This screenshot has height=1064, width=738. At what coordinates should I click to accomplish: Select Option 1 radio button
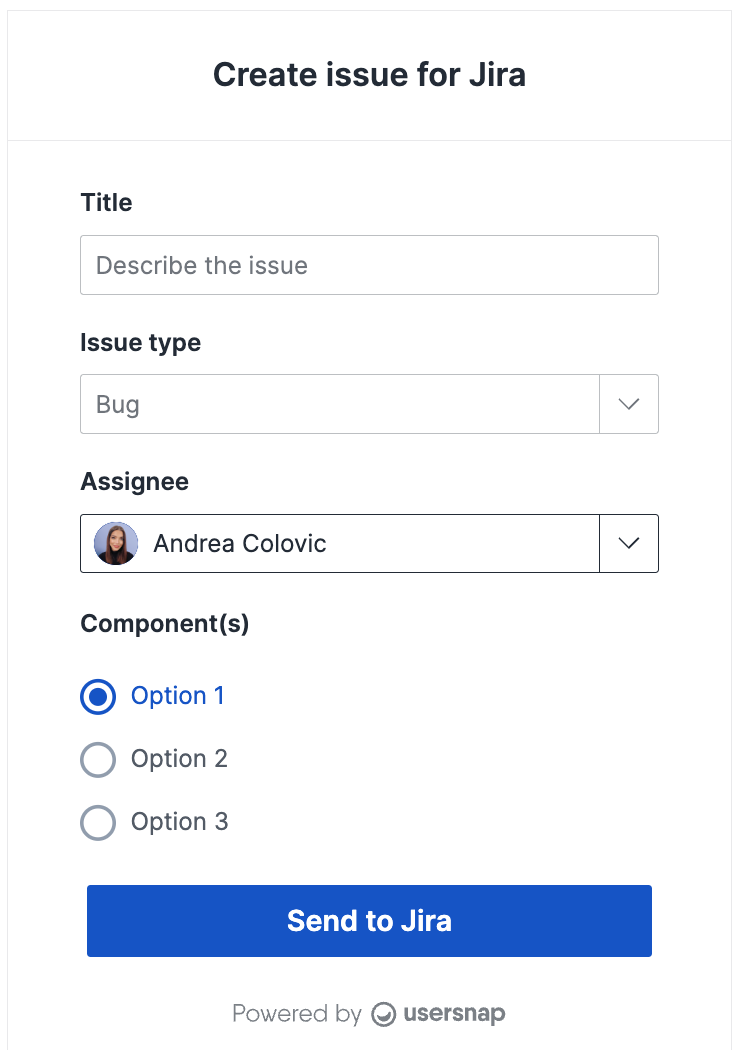(x=98, y=696)
